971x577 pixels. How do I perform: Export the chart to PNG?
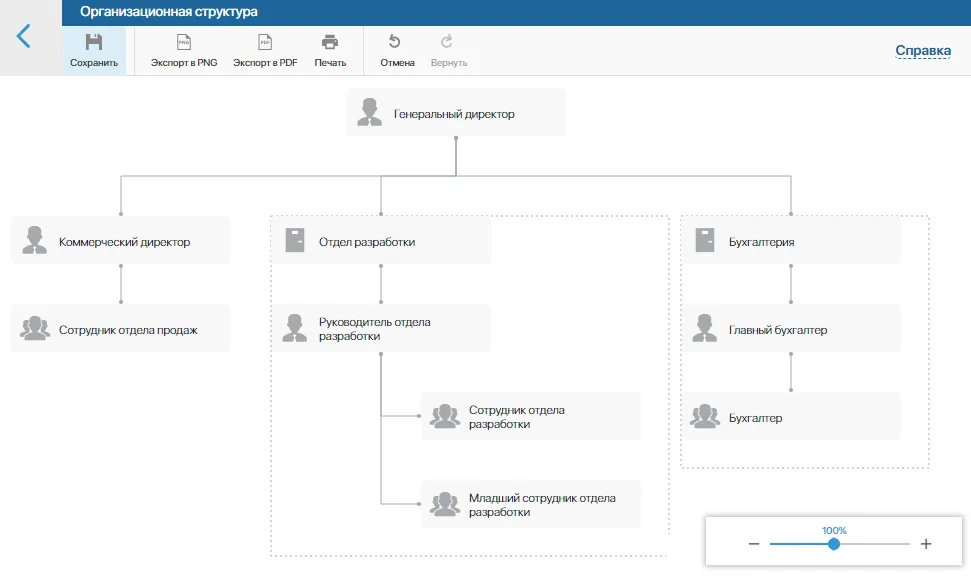(184, 51)
